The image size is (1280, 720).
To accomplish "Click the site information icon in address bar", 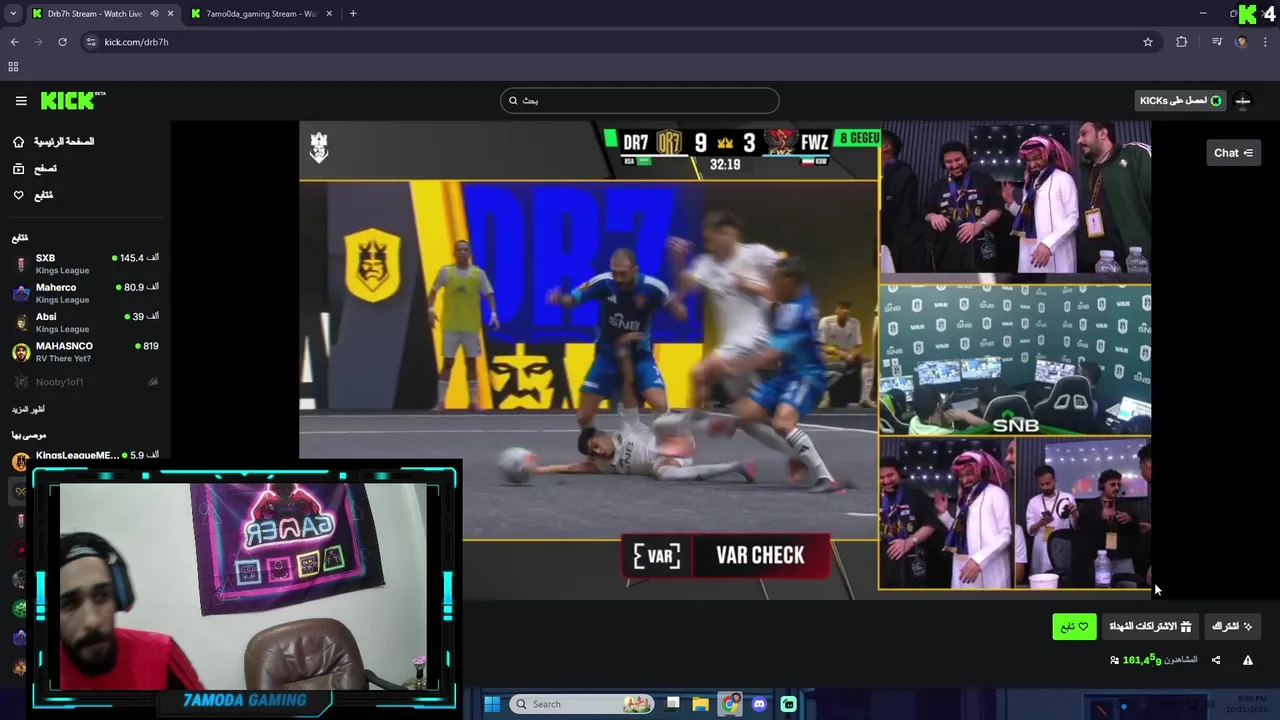I will point(91,42).
